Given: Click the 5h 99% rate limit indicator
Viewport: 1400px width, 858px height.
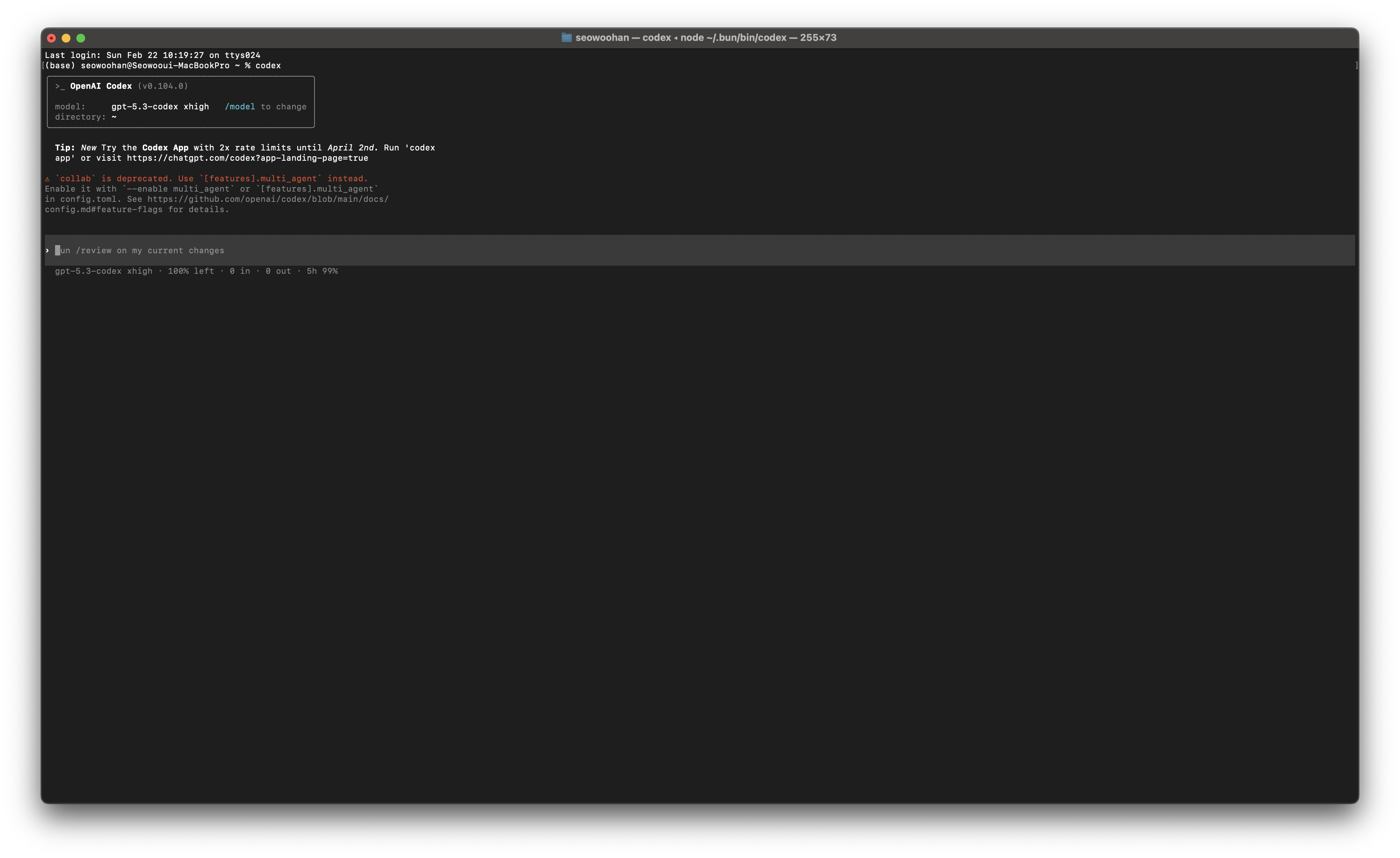Looking at the screenshot, I should (x=322, y=271).
